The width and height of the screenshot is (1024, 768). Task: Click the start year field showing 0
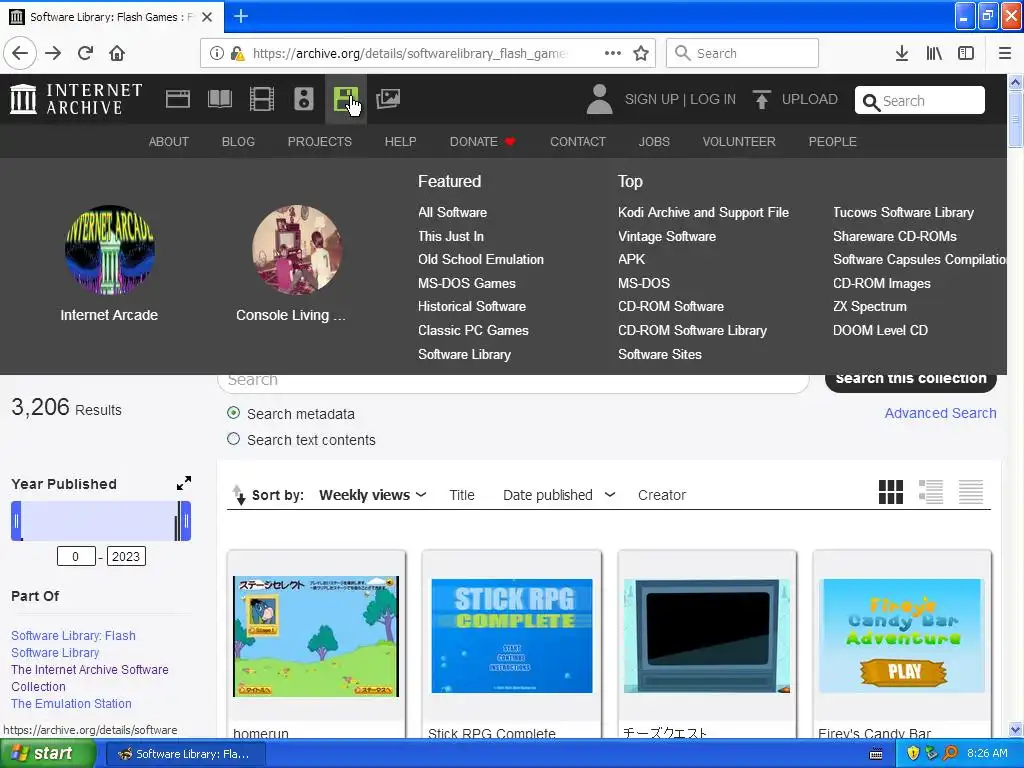coord(76,556)
